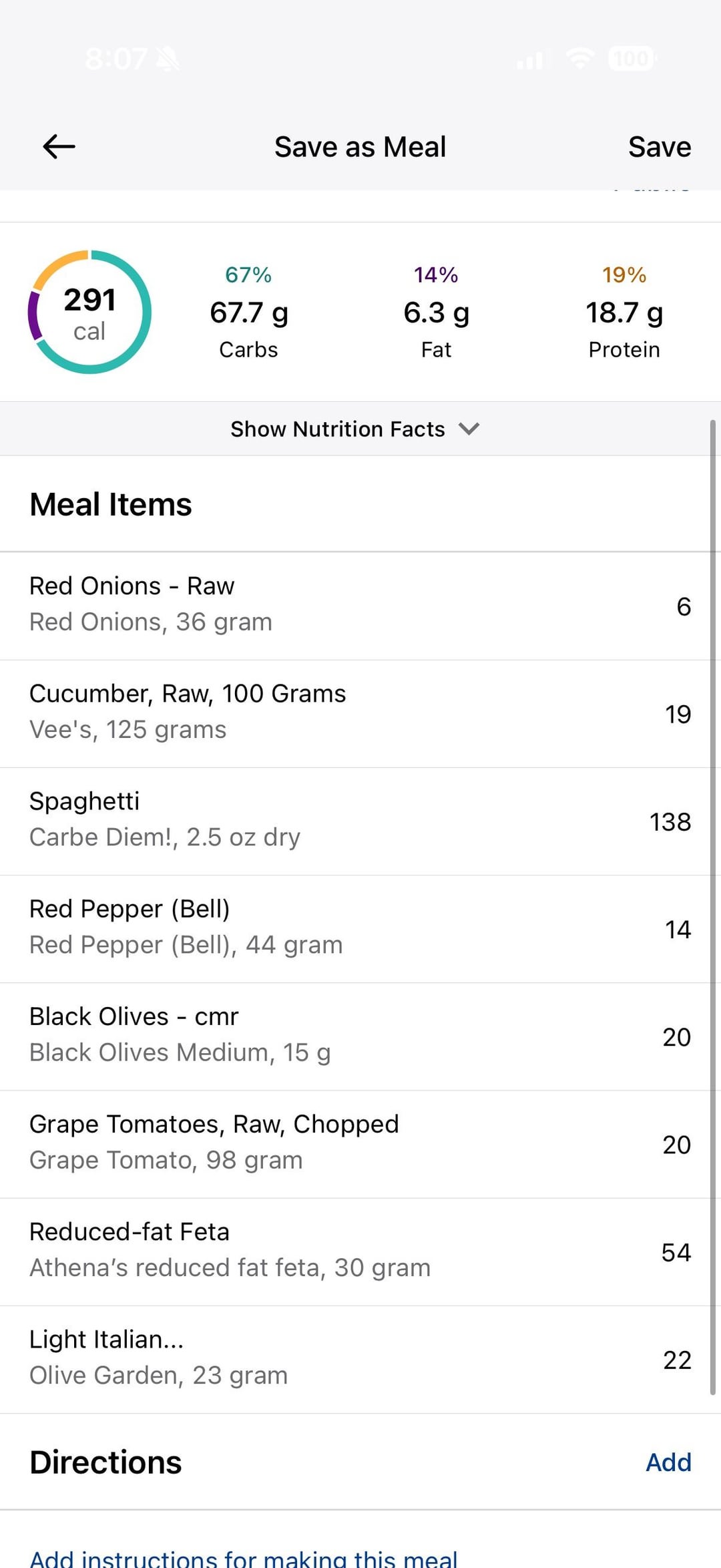Click the vertical scrollbar
This screenshot has width=721, height=1568.
[x=712, y=907]
